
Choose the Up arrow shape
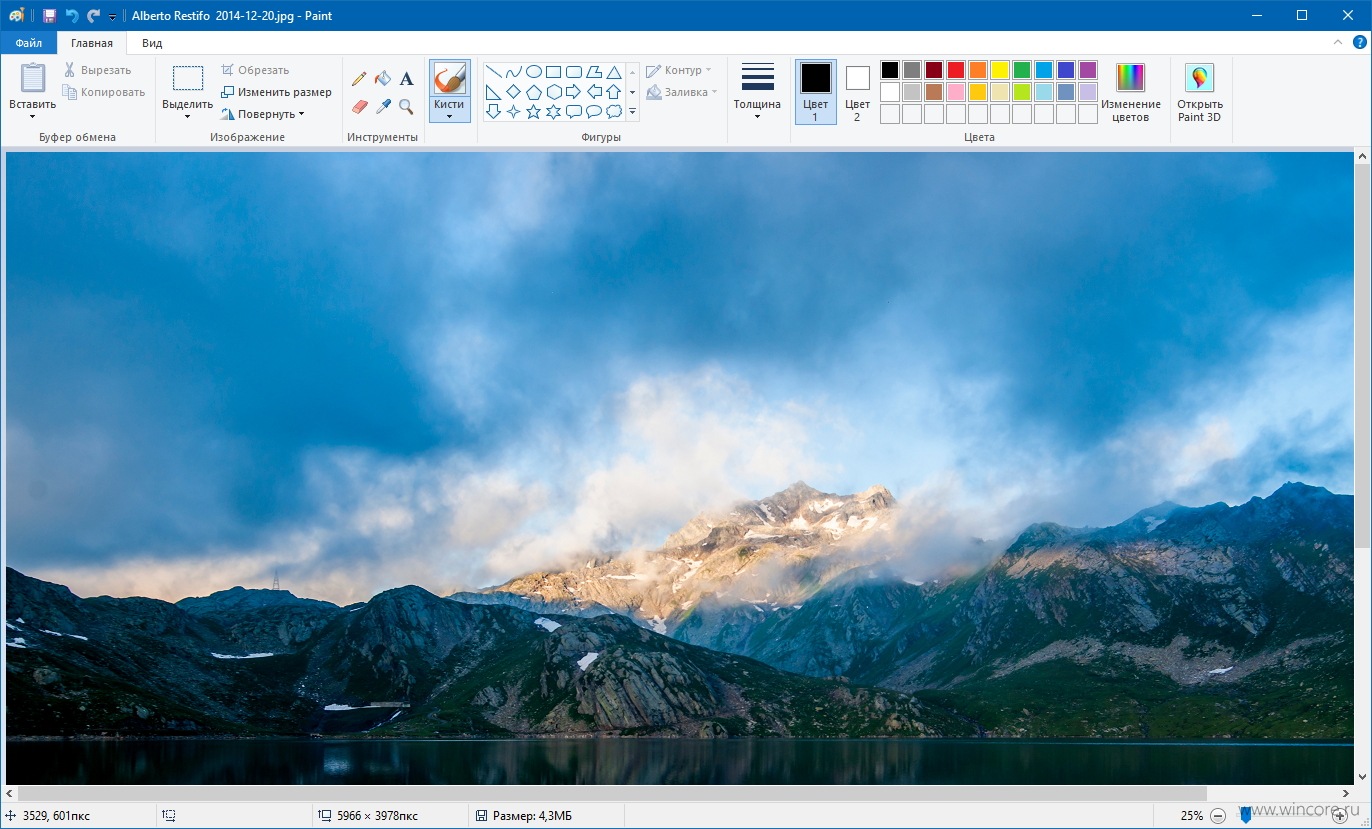tap(614, 92)
